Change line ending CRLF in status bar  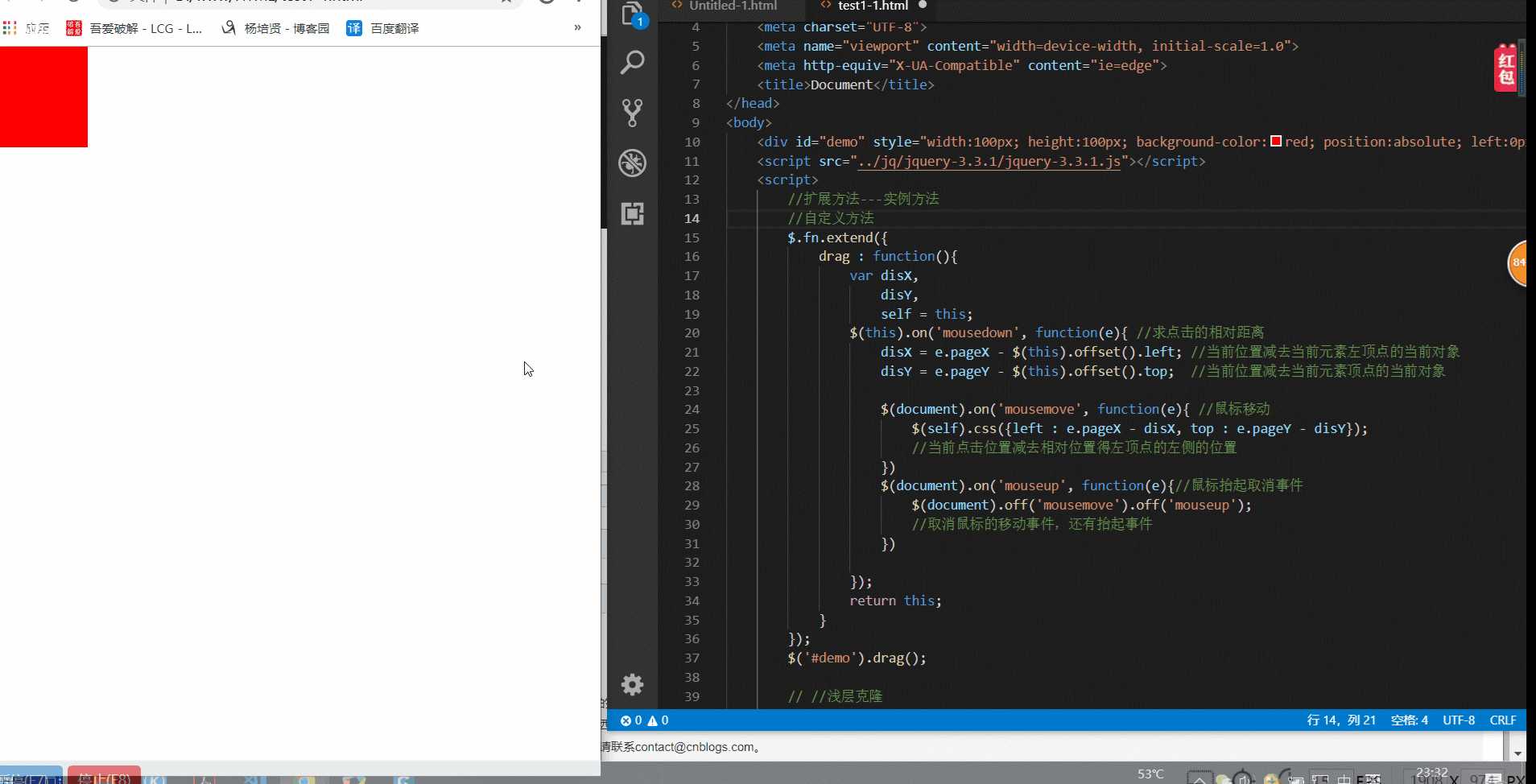pyautogui.click(x=1503, y=720)
